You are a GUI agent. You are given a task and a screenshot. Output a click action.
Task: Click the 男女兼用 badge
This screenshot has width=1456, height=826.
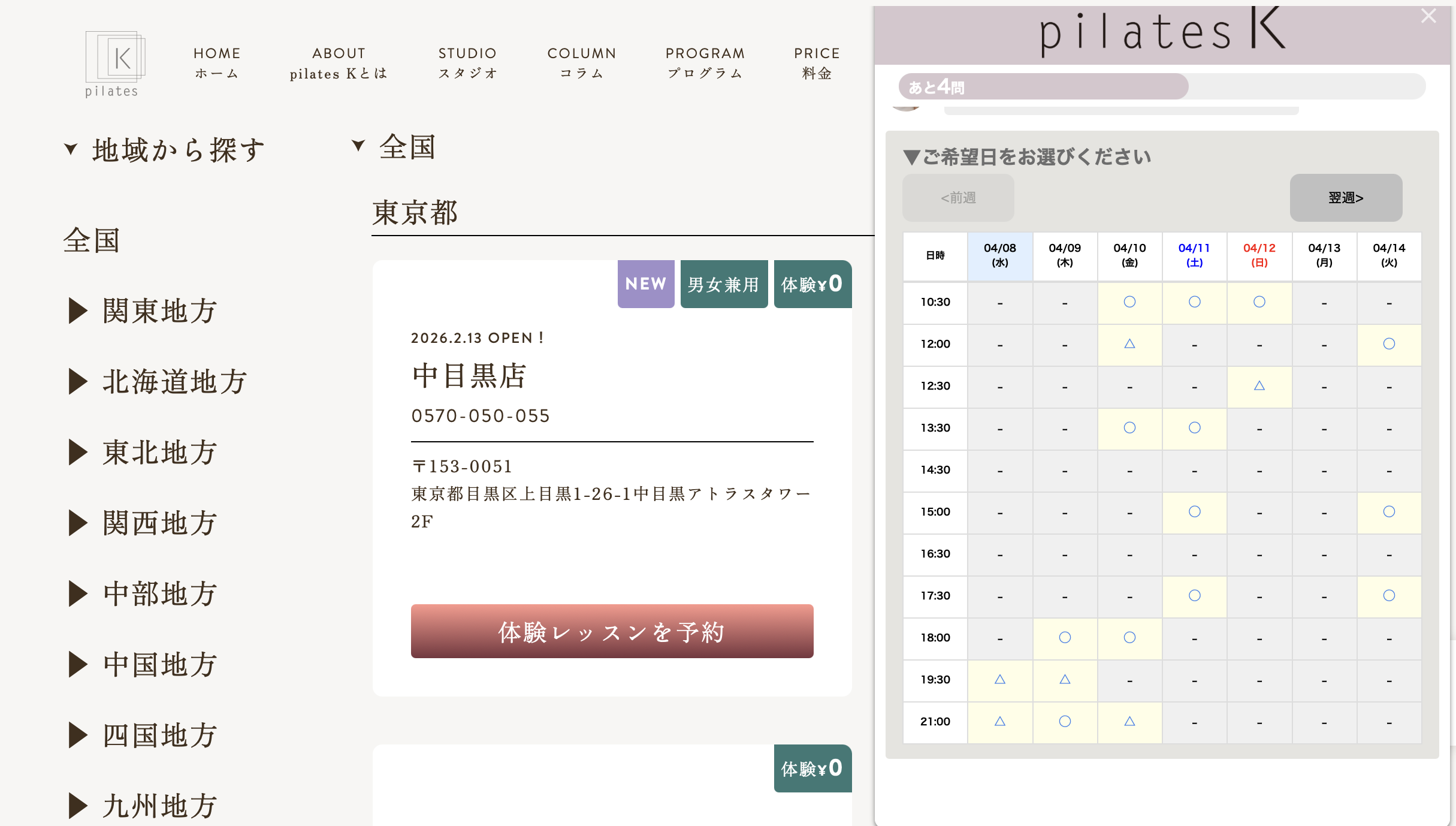click(723, 284)
